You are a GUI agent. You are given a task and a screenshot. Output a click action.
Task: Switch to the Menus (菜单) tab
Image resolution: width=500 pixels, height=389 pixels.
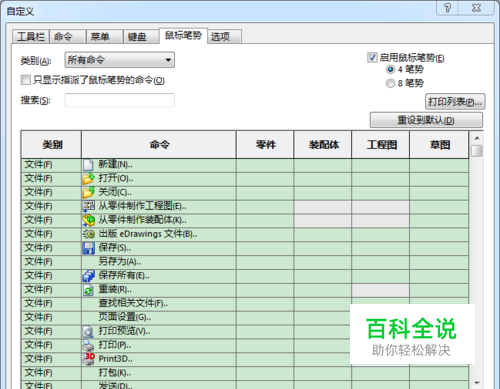tap(105, 36)
